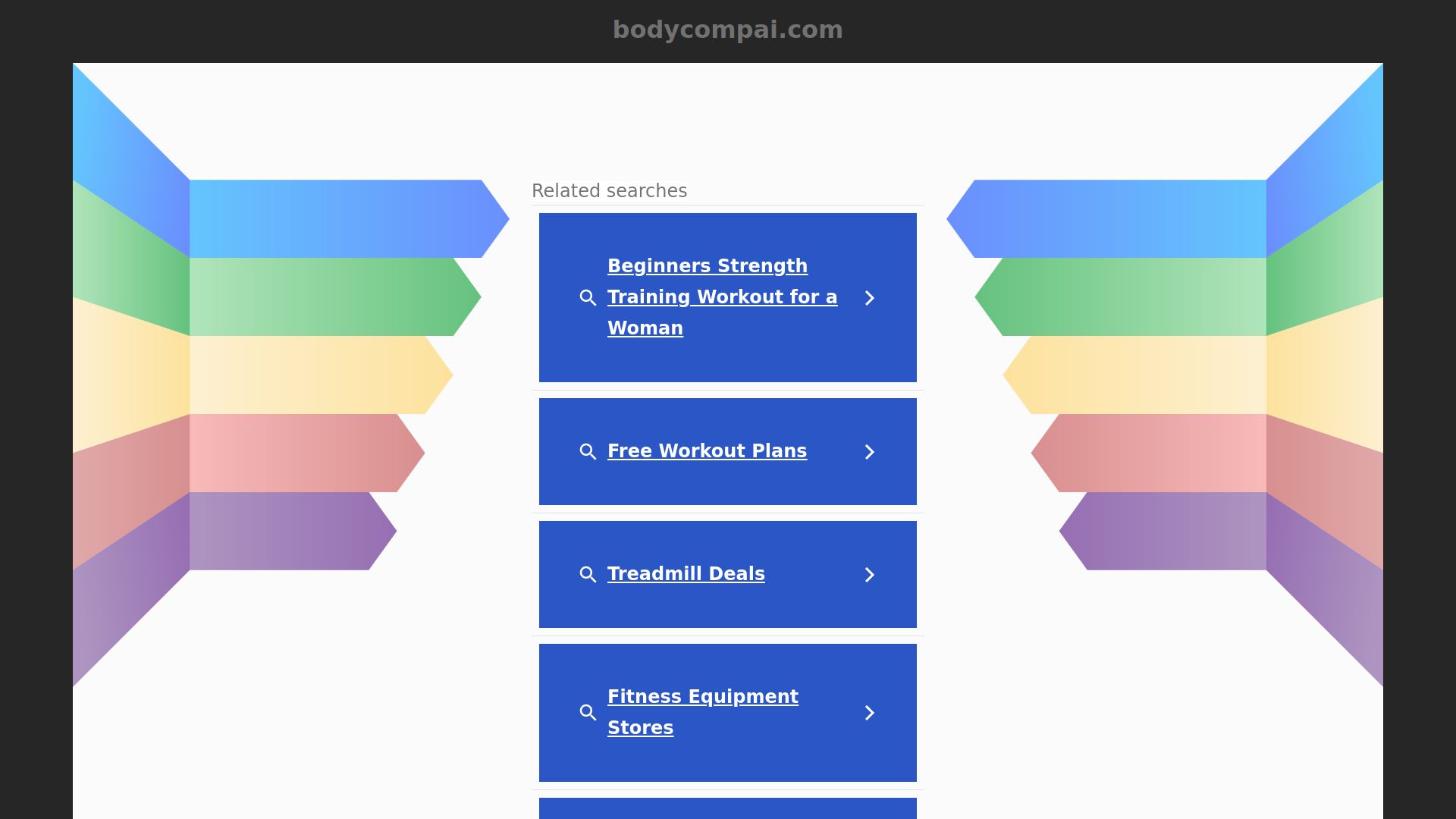The height and width of the screenshot is (819, 1456).
Task: Click the bodycompai.com site title
Action: pos(727,30)
